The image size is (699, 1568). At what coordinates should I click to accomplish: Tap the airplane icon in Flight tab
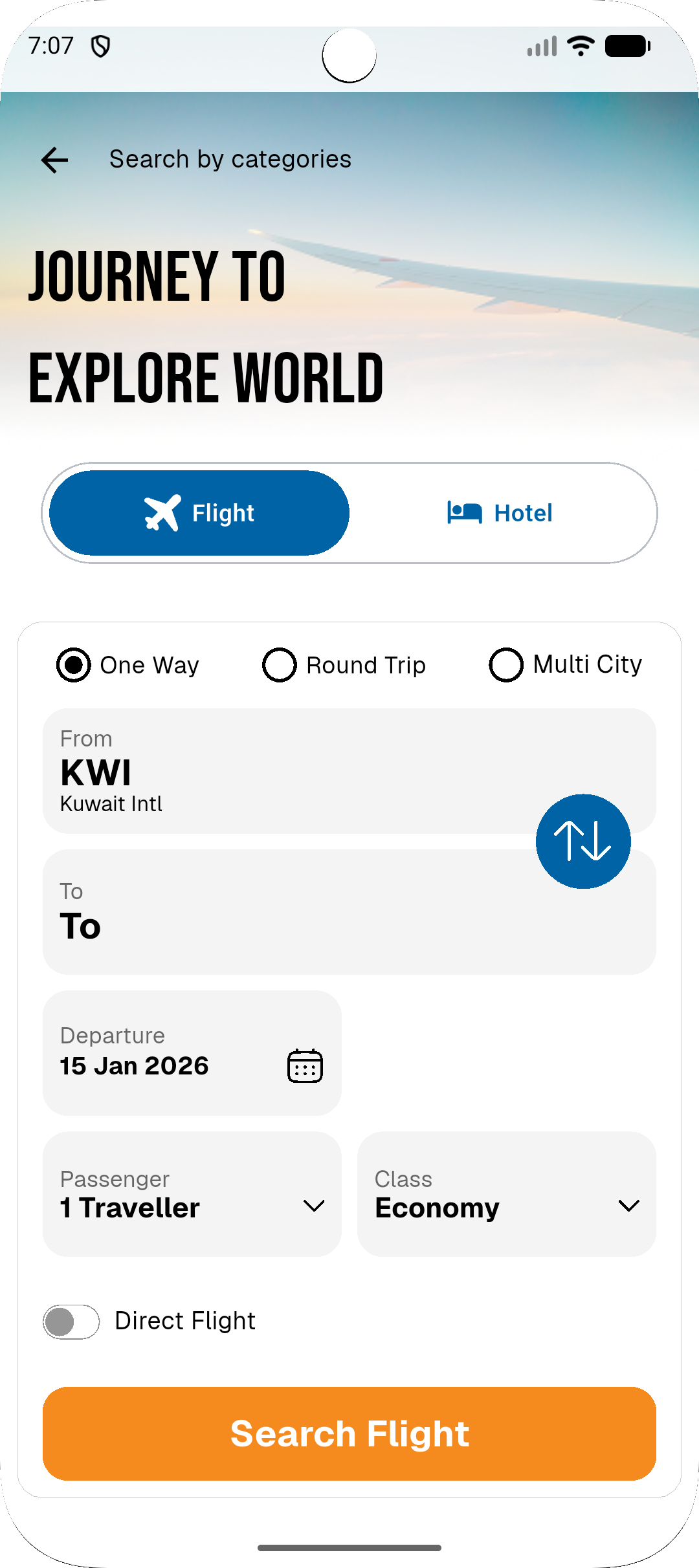pos(162,513)
